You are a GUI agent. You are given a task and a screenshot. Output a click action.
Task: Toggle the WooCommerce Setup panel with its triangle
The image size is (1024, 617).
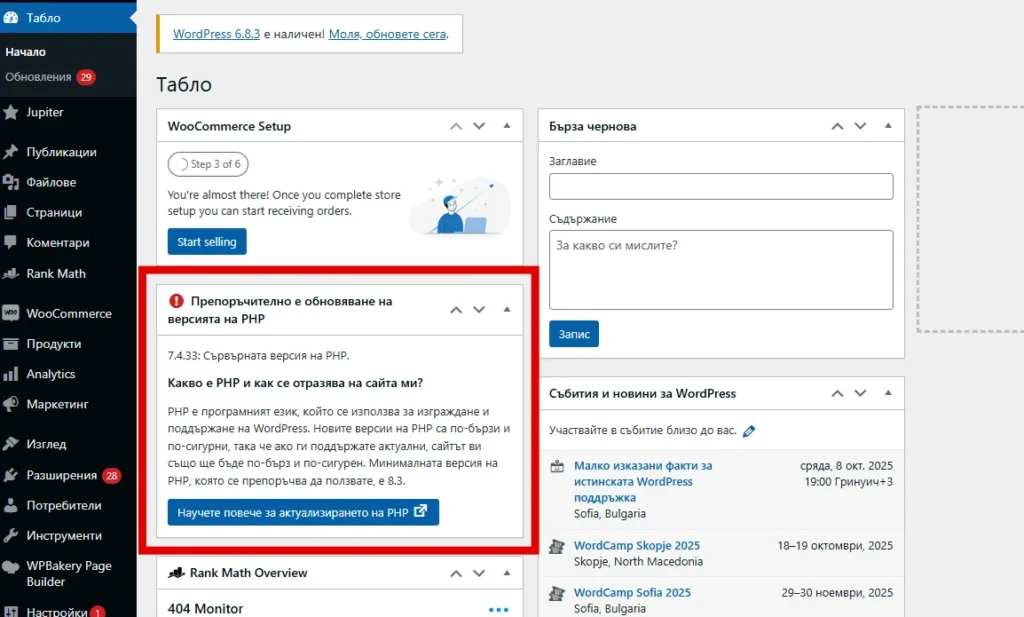(507, 126)
